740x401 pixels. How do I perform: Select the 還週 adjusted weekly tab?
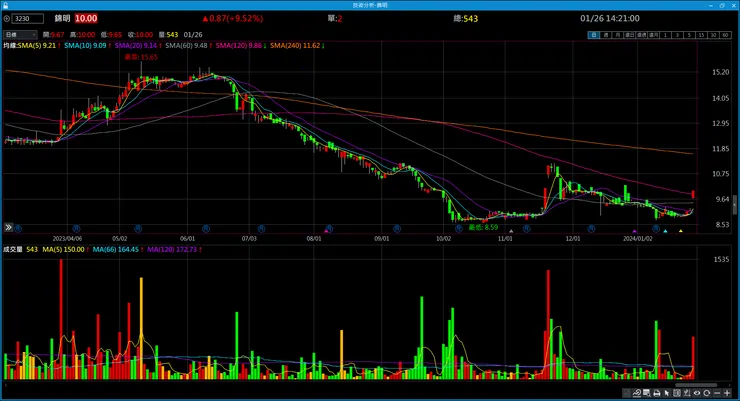pos(641,35)
